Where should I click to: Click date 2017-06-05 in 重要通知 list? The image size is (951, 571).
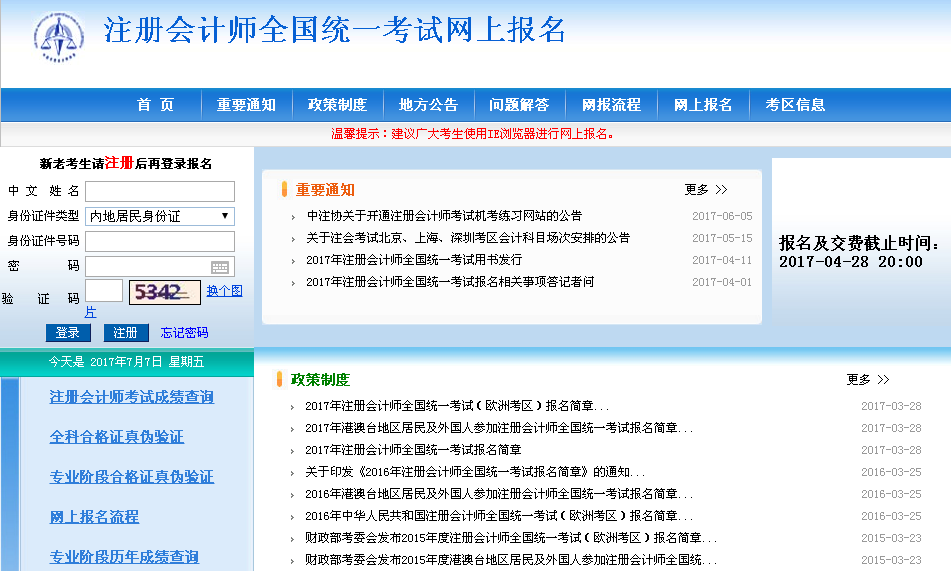tap(722, 216)
